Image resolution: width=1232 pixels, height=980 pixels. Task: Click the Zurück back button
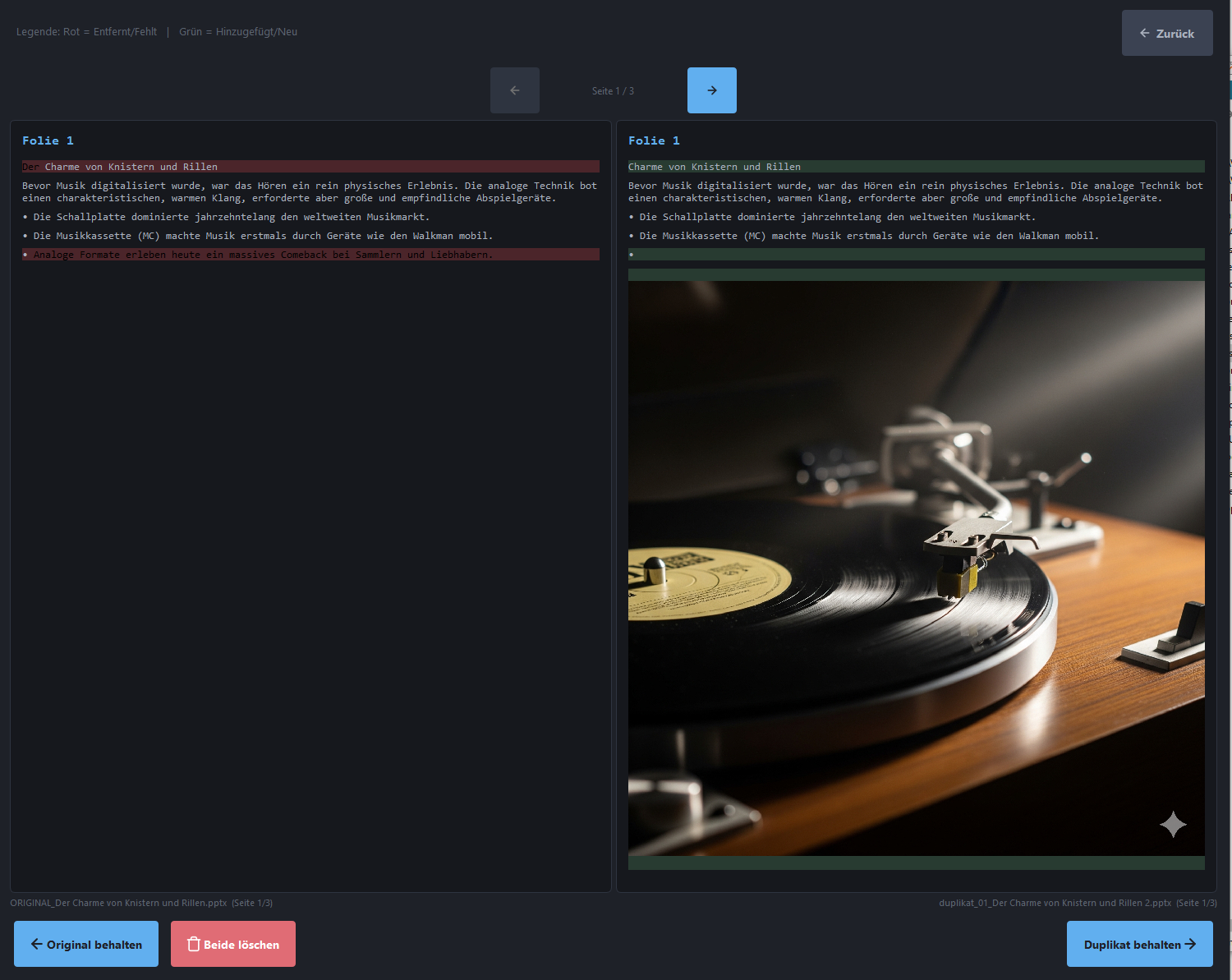[1166, 34]
